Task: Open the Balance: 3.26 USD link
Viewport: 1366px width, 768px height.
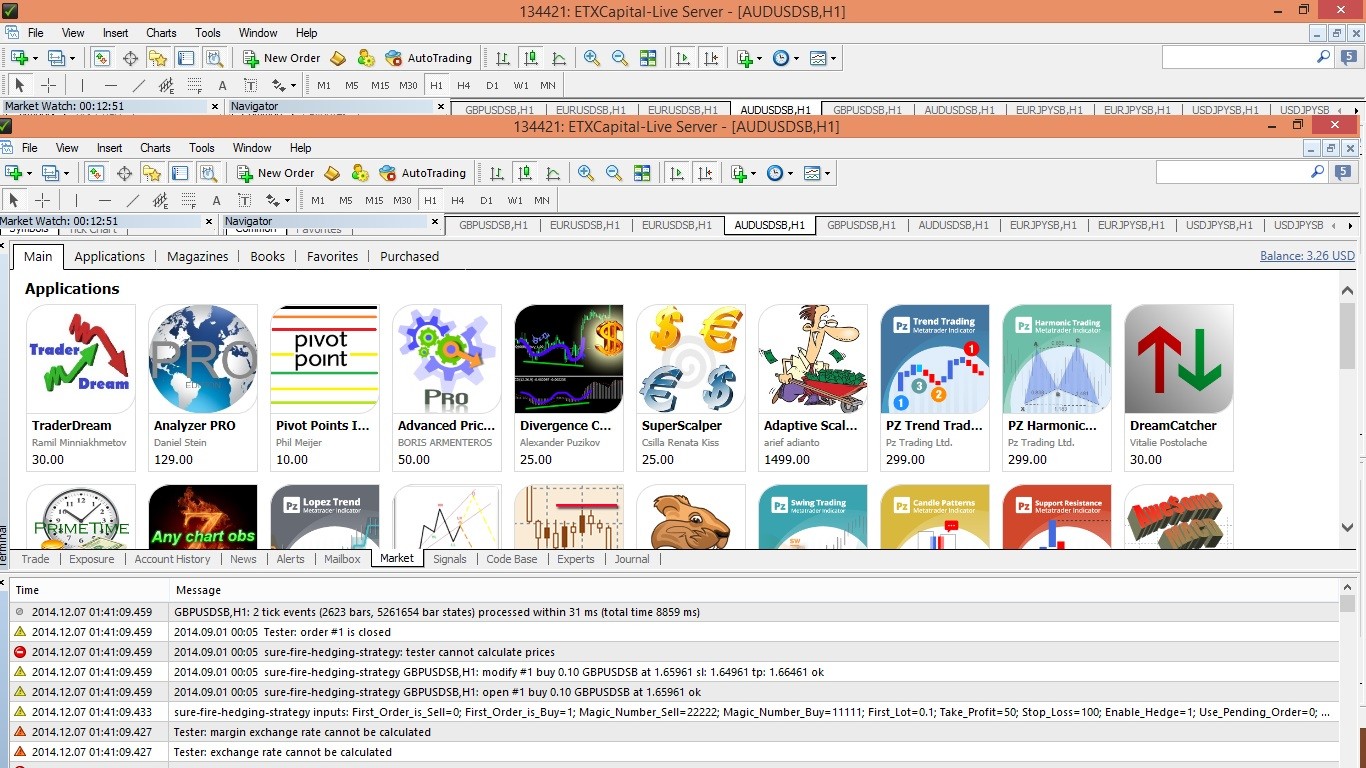Action: point(1307,256)
